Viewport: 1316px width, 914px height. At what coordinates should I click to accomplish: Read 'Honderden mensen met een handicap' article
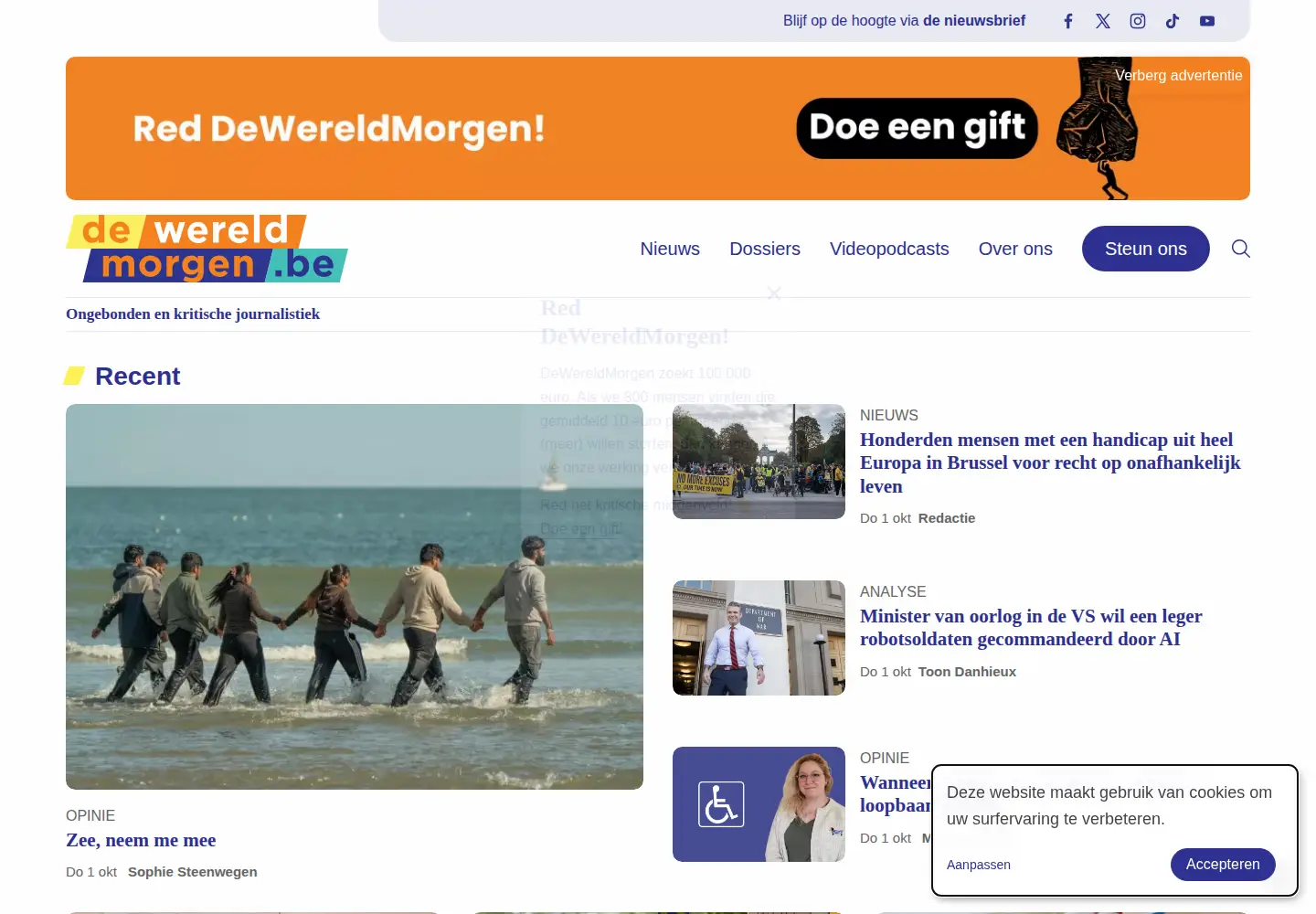pos(1050,463)
